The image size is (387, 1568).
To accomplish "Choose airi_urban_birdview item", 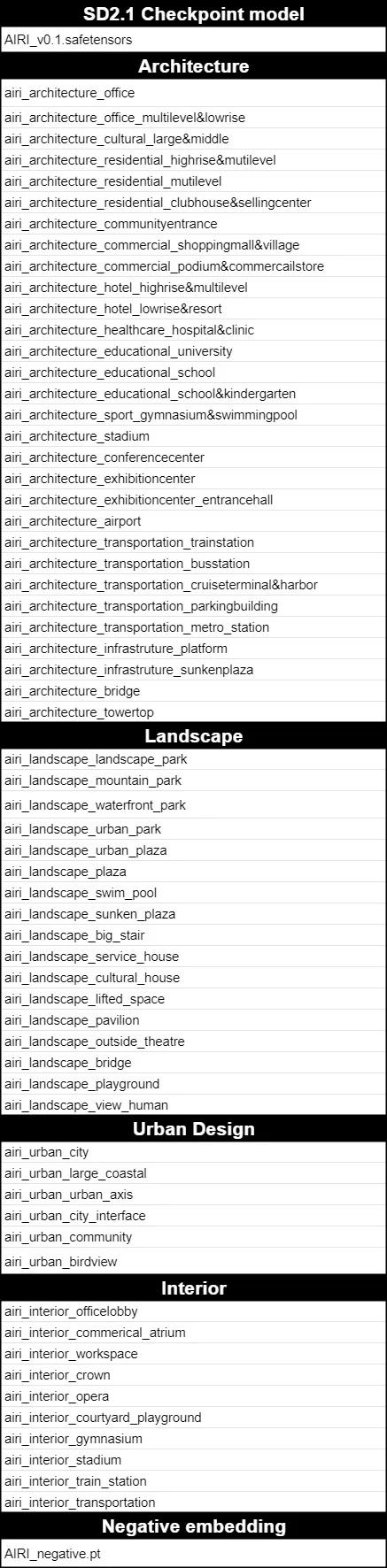I will (193, 1262).
